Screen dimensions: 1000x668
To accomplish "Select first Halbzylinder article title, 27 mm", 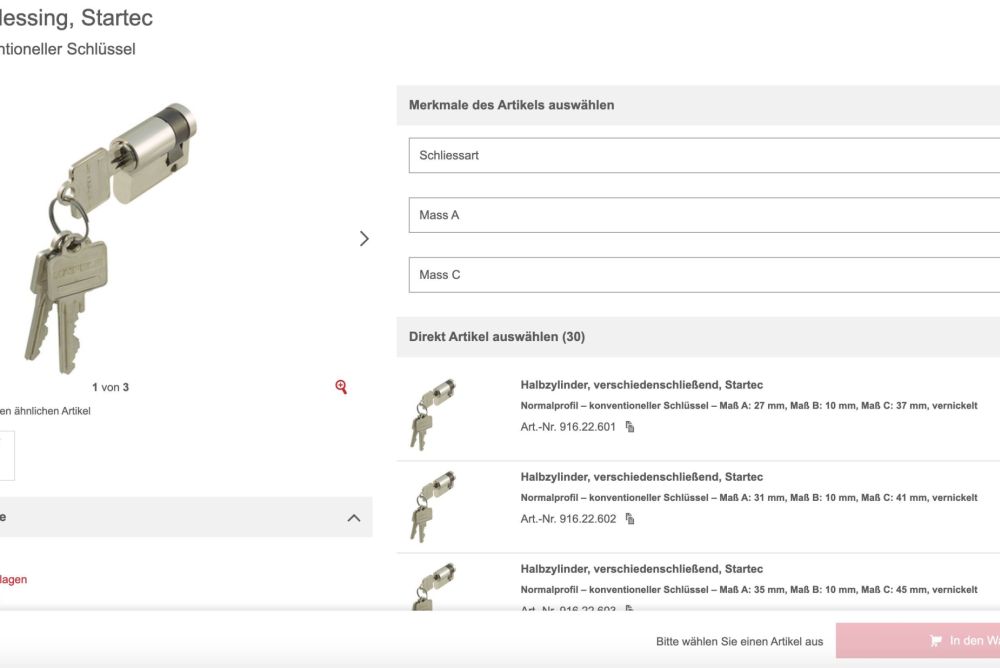I will tap(641, 385).
